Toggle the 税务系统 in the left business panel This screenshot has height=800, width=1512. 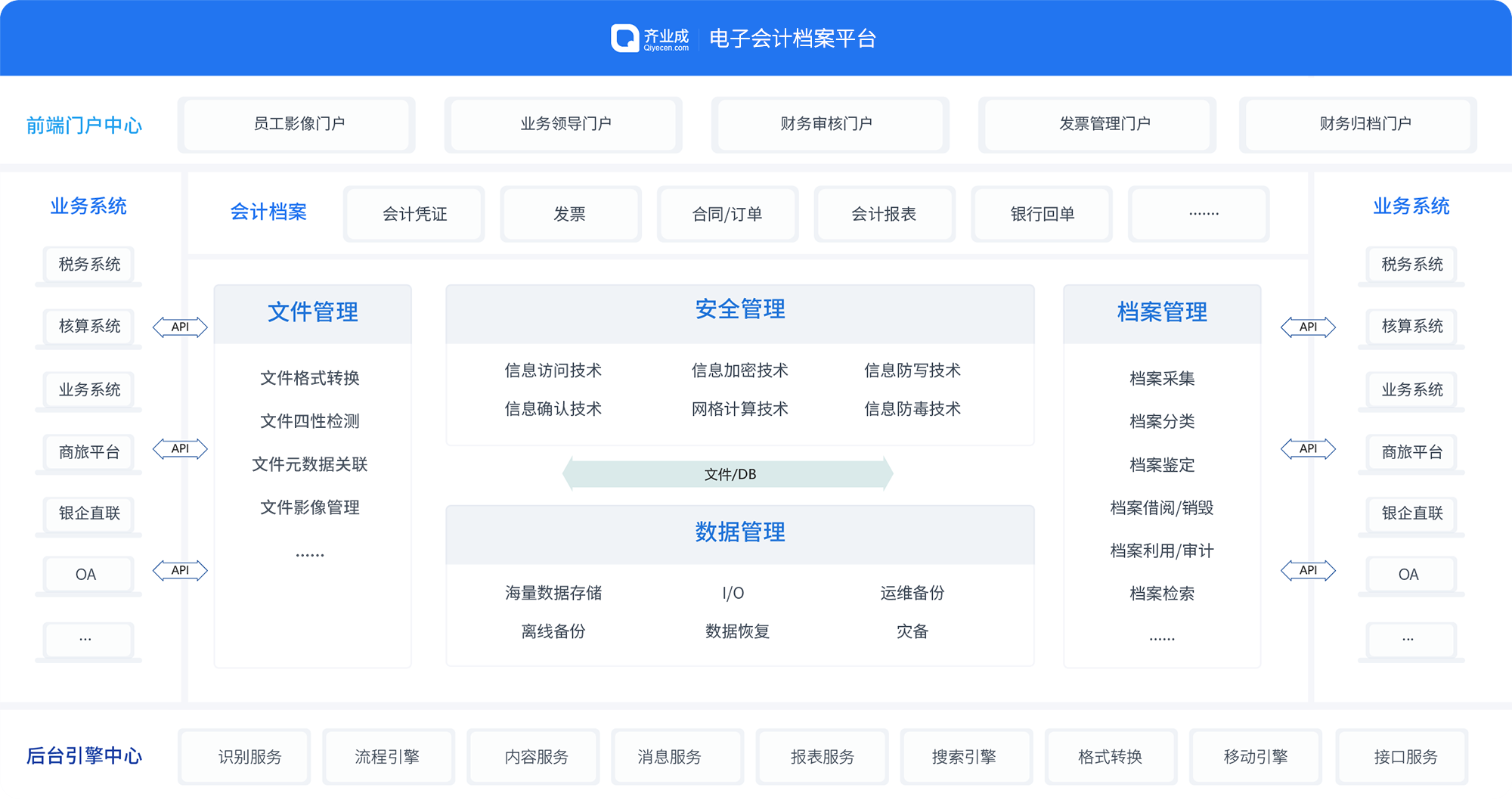click(87, 265)
